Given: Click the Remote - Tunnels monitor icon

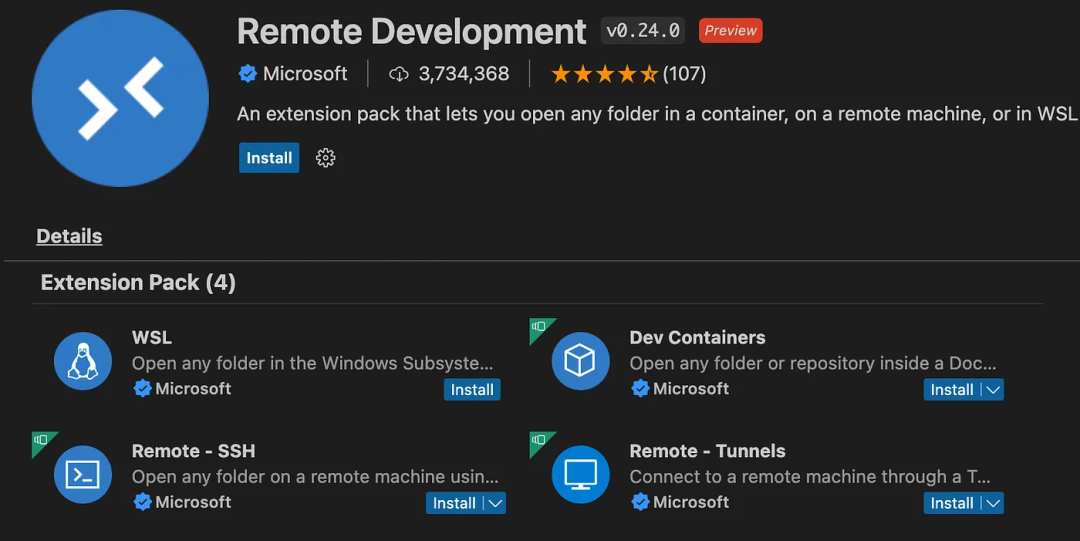Looking at the screenshot, I should [580, 474].
